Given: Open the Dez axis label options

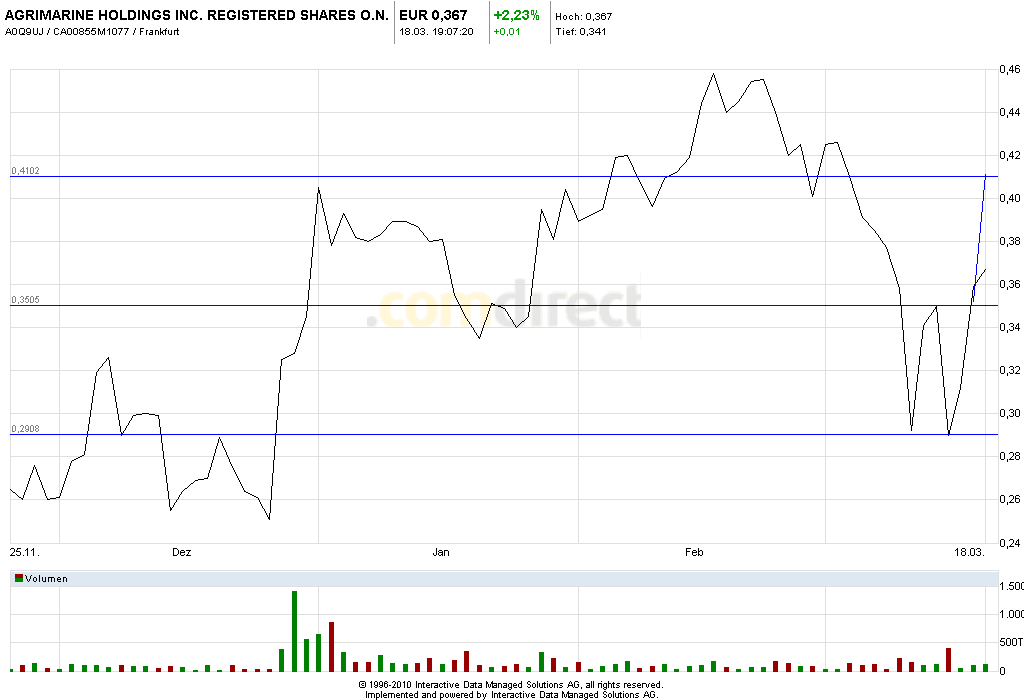Looking at the screenshot, I should point(180,551).
